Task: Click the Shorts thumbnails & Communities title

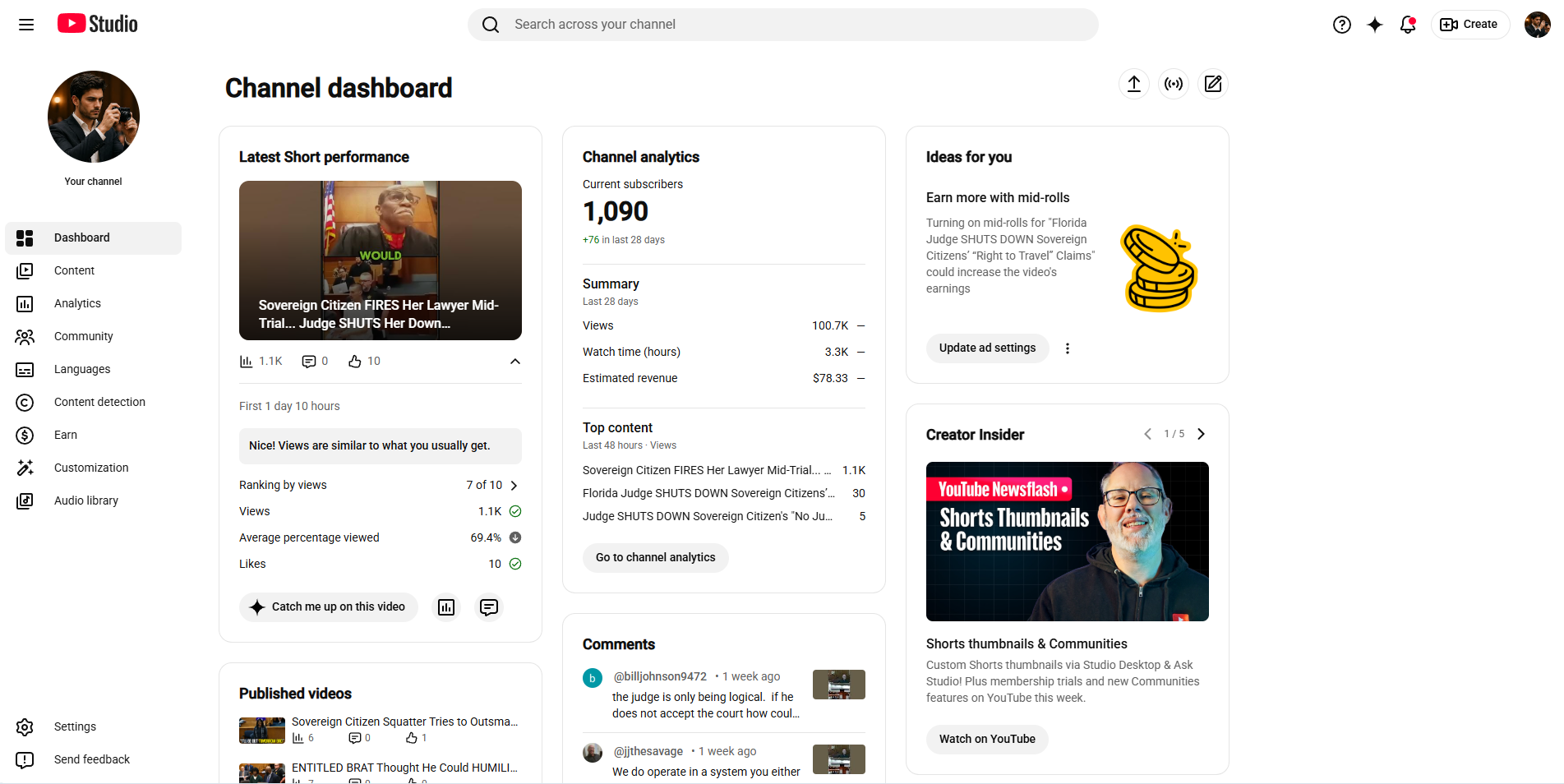Action: pyautogui.click(x=1027, y=644)
